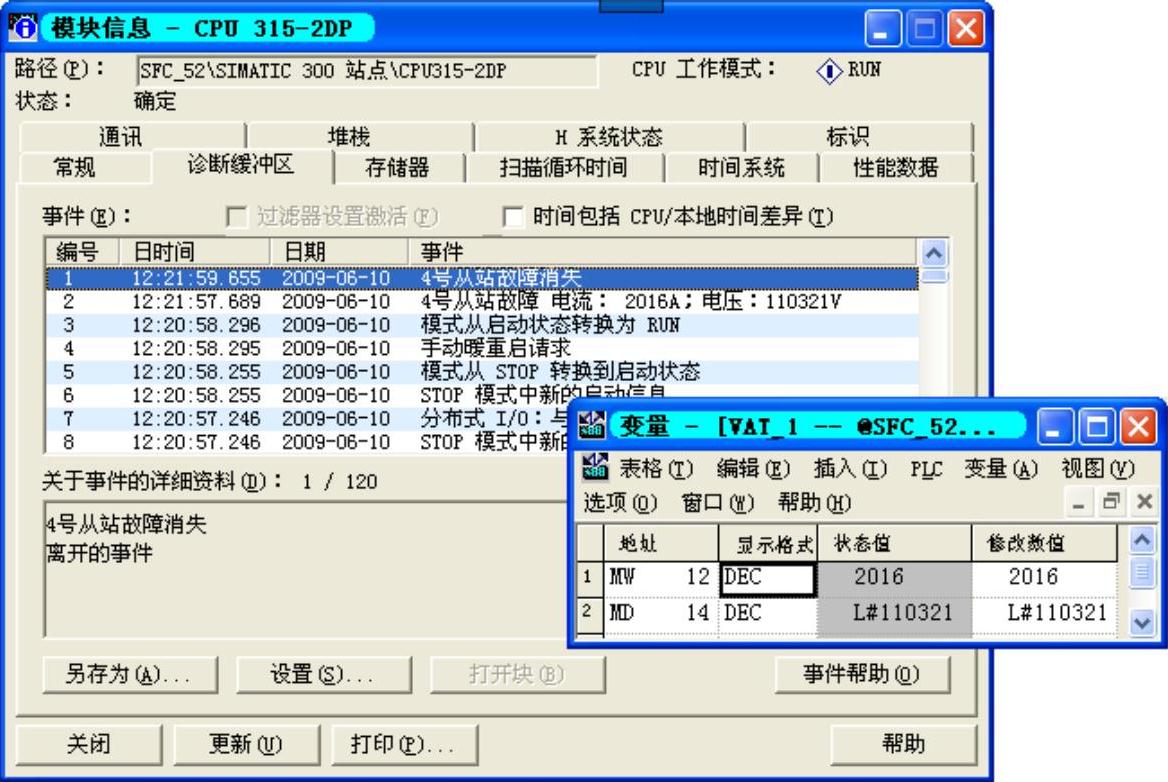
Task: Click the 设置(S)... button
Action: pos(324,675)
